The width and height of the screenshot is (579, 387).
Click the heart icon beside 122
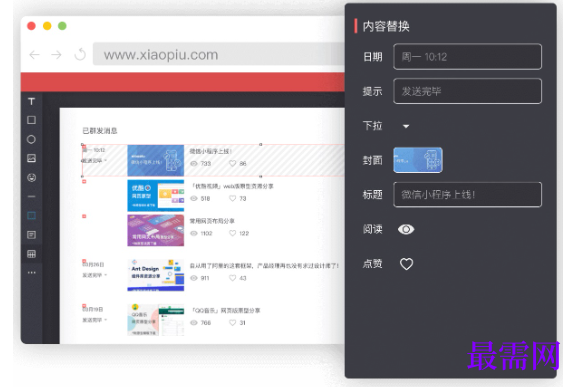(232, 233)
